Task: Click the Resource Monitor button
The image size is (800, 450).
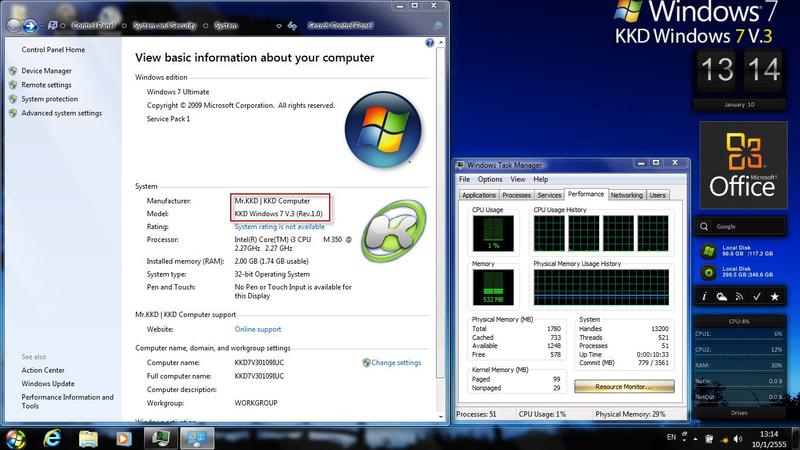Action: pyautogui.click(x=624, y=387)
